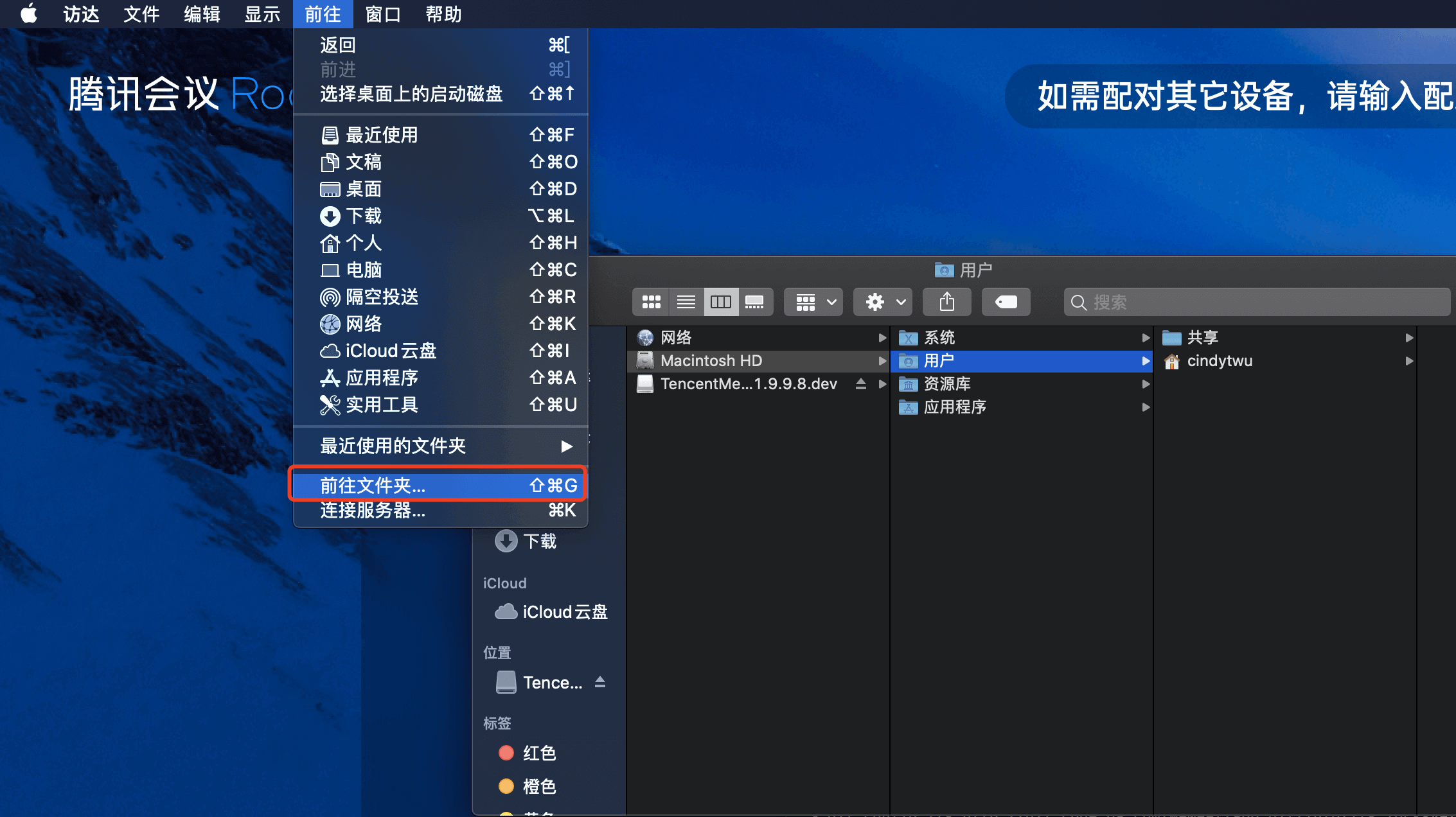Expand the 网络 row arrow
Screen dimensions: 1456x817
(x=882, y=338)
